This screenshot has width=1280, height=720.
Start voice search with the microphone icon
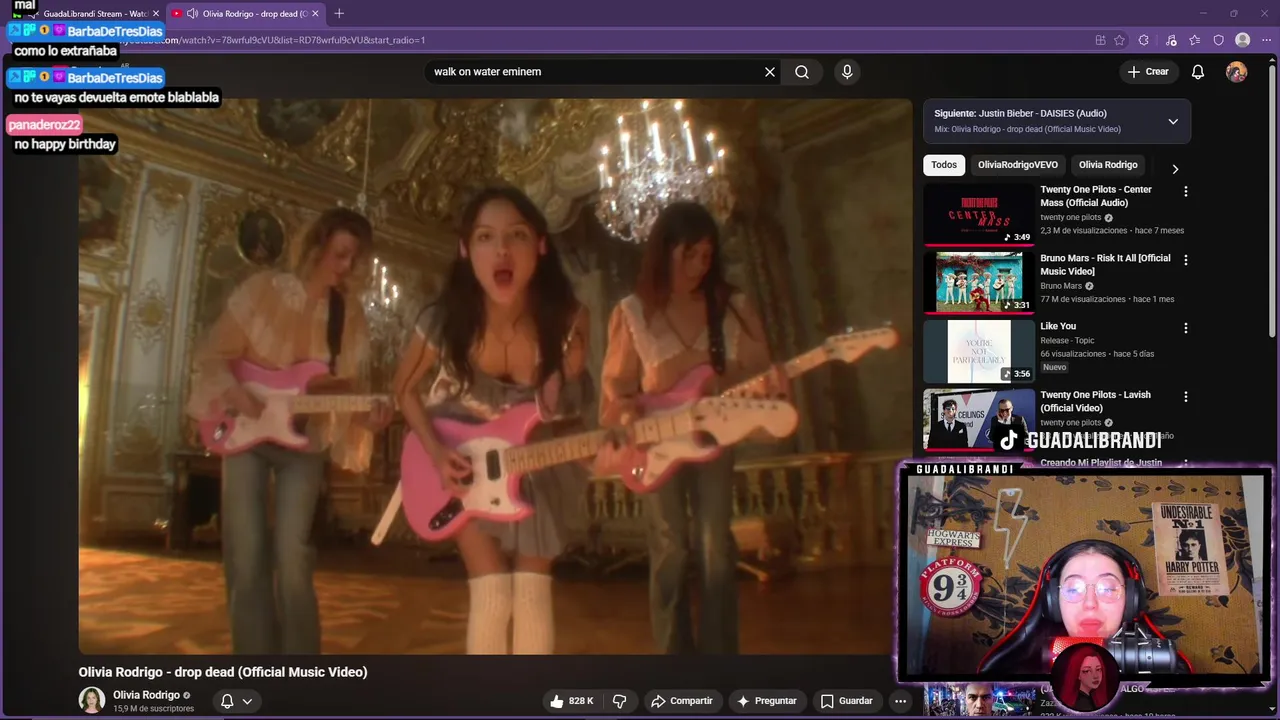click(x=847, y=72)
